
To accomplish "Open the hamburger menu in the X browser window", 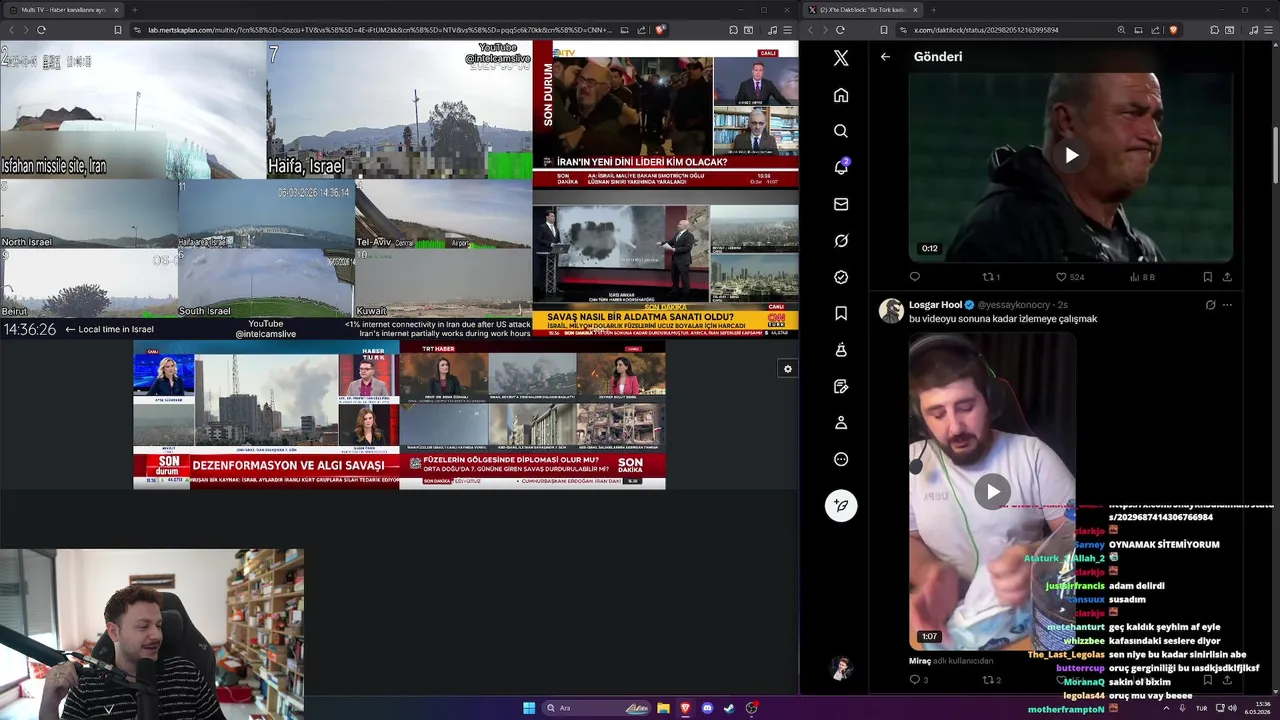I will 1267,30.
